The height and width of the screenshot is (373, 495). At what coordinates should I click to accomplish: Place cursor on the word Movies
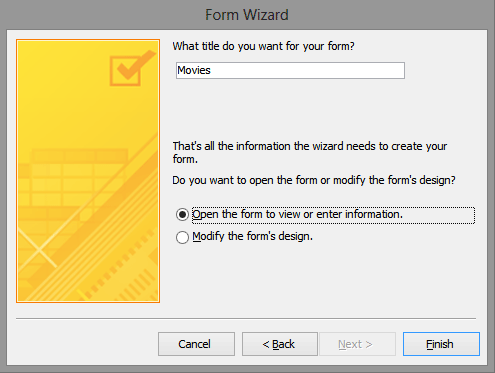[x=194, y=70]
